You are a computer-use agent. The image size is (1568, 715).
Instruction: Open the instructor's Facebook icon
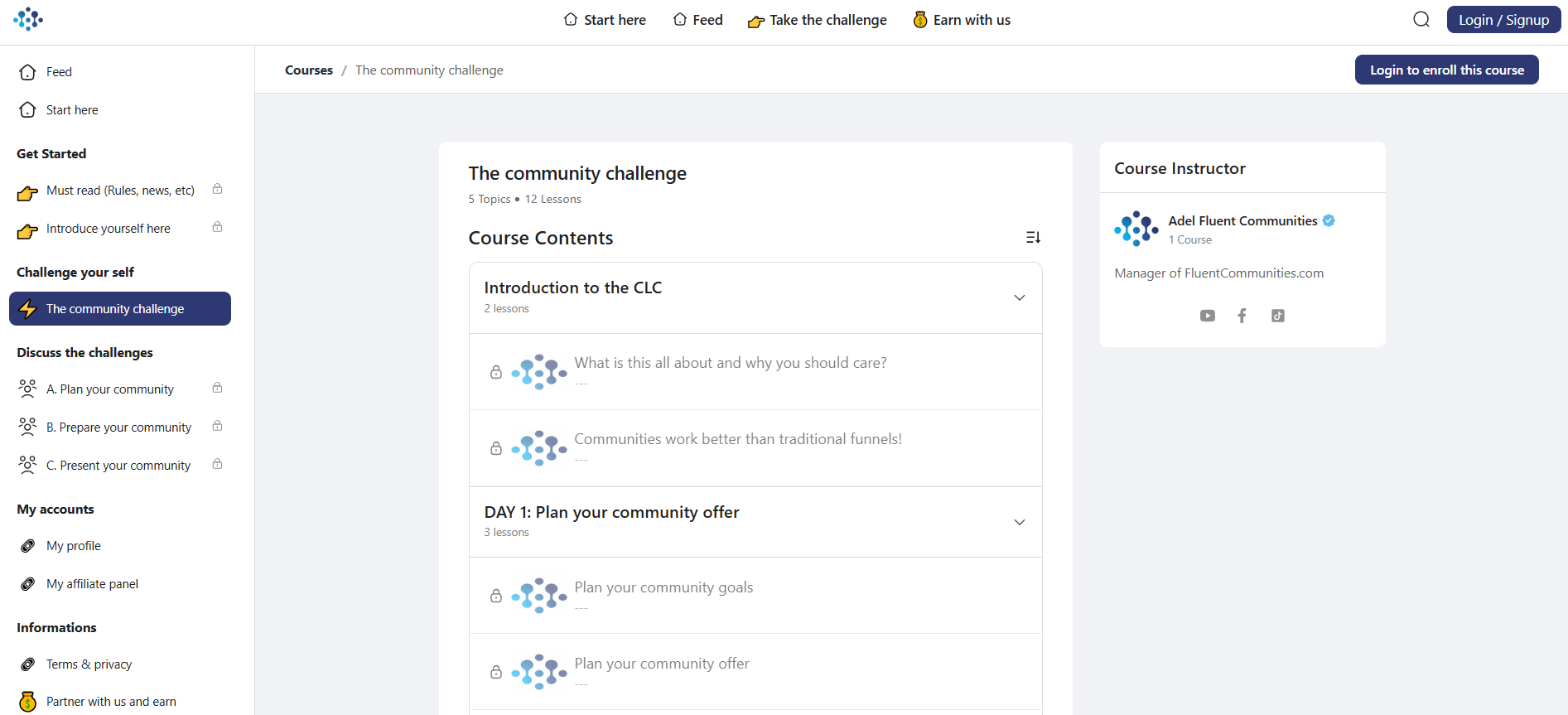tap(1242, 316)
